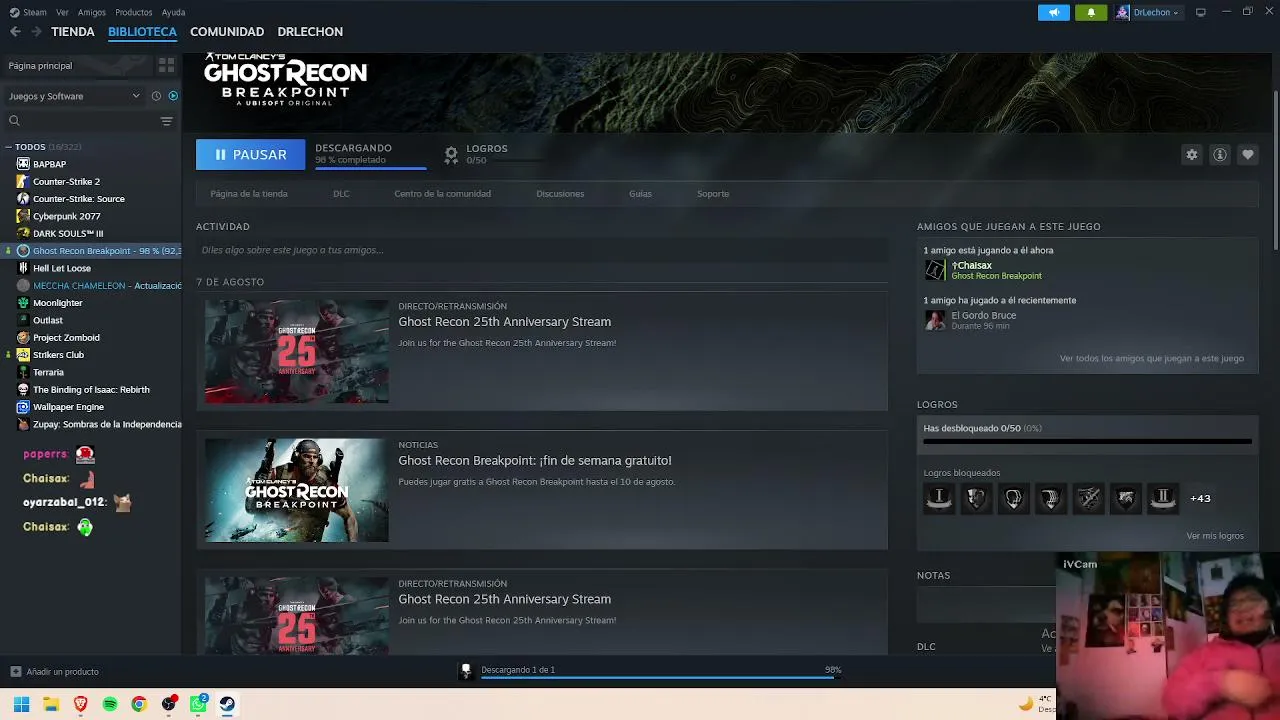
Task: Open the free weekend news thumbnail
Action: click(x=297, y=490)
